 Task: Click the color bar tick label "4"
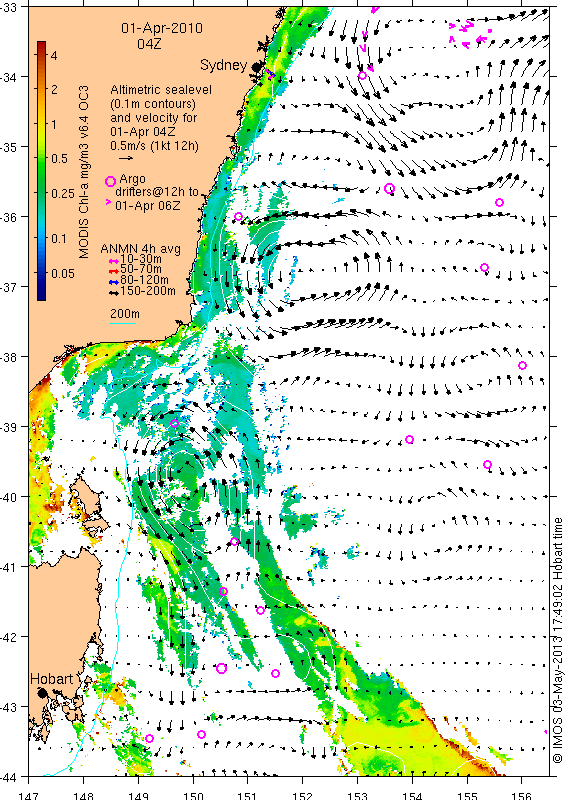point(54,55)
